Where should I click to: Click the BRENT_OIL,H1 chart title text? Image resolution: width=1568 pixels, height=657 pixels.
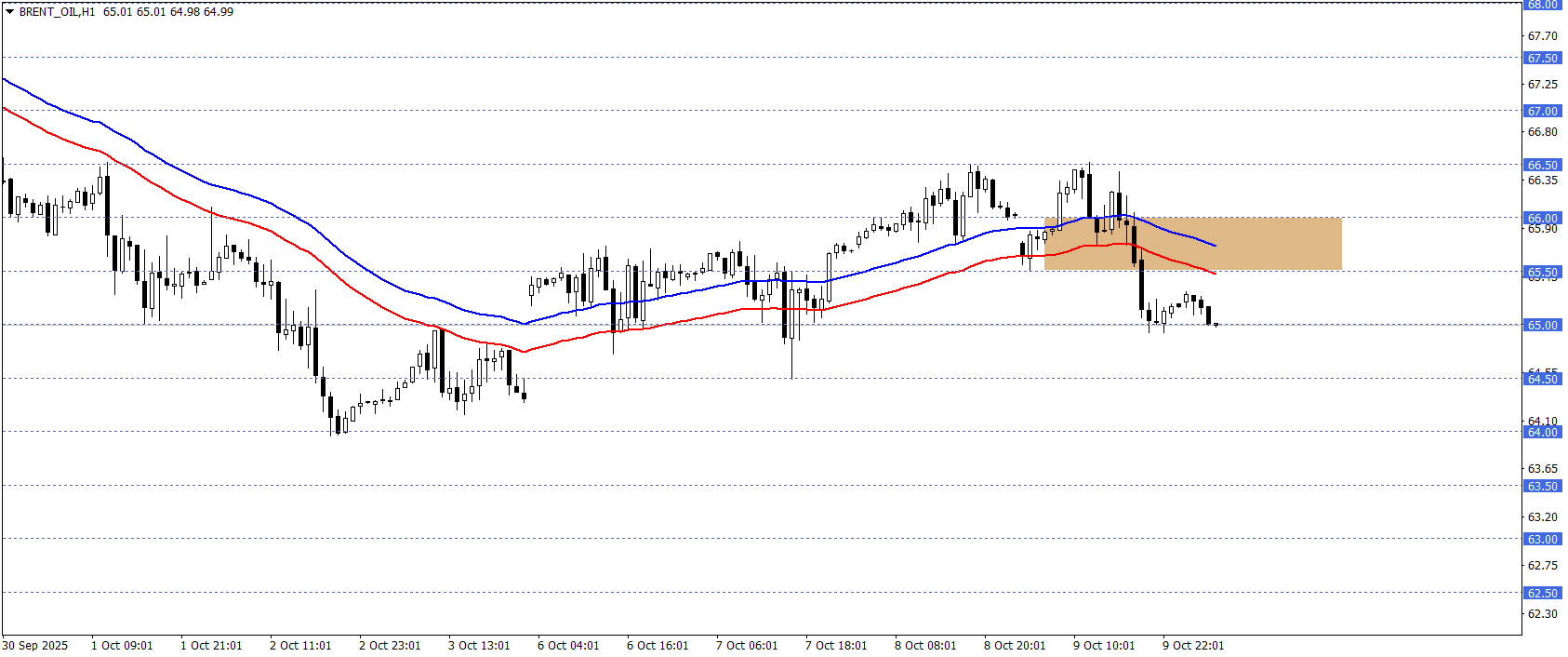pyautogui.click(x=57, y=12)
